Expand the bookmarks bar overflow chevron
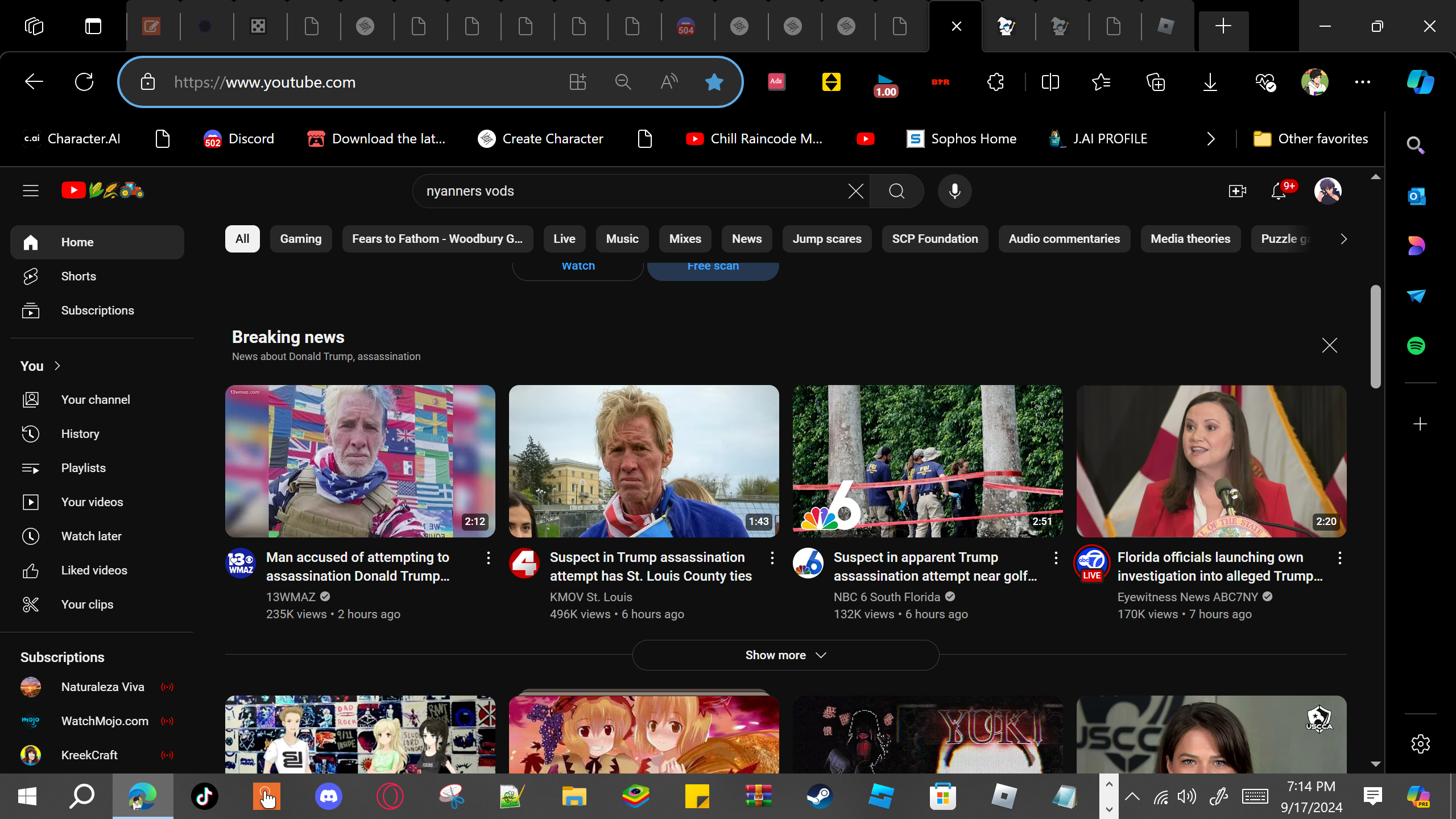The width and height of the screenshot is (1456, 819). 1210,139
